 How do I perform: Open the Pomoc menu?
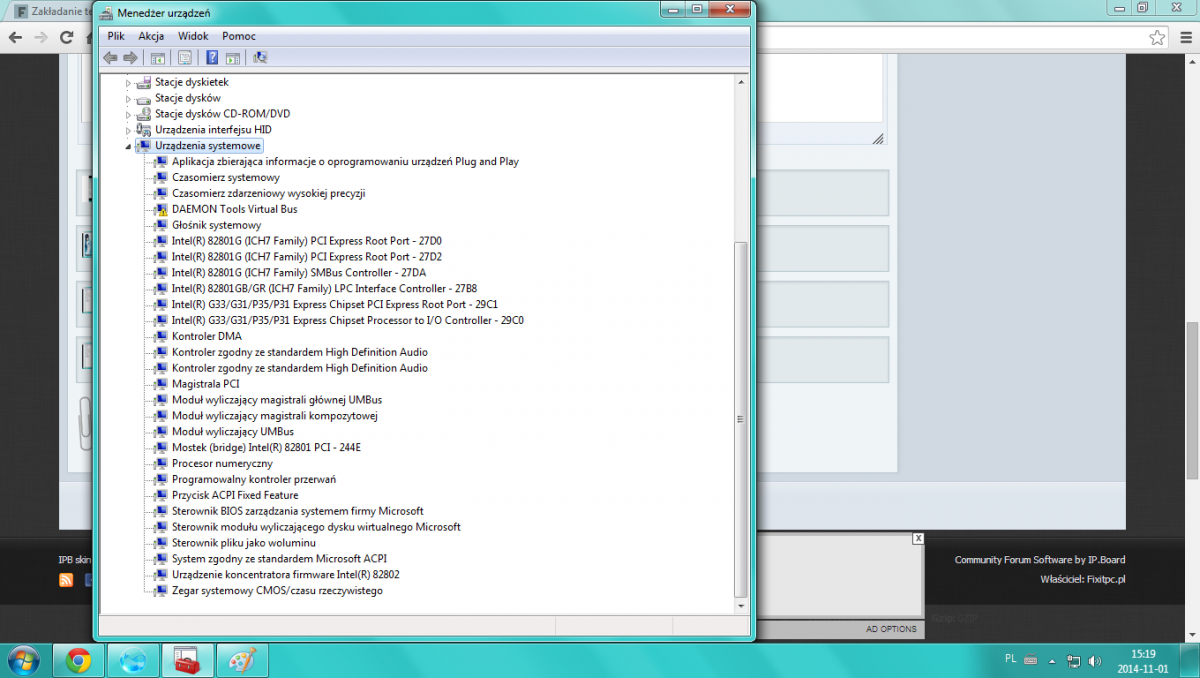point(239,36)
